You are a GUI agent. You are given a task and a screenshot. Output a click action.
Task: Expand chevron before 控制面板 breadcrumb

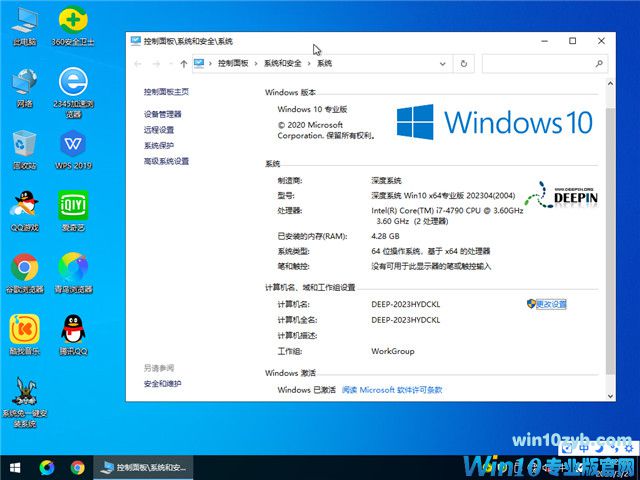pos(210,63)
